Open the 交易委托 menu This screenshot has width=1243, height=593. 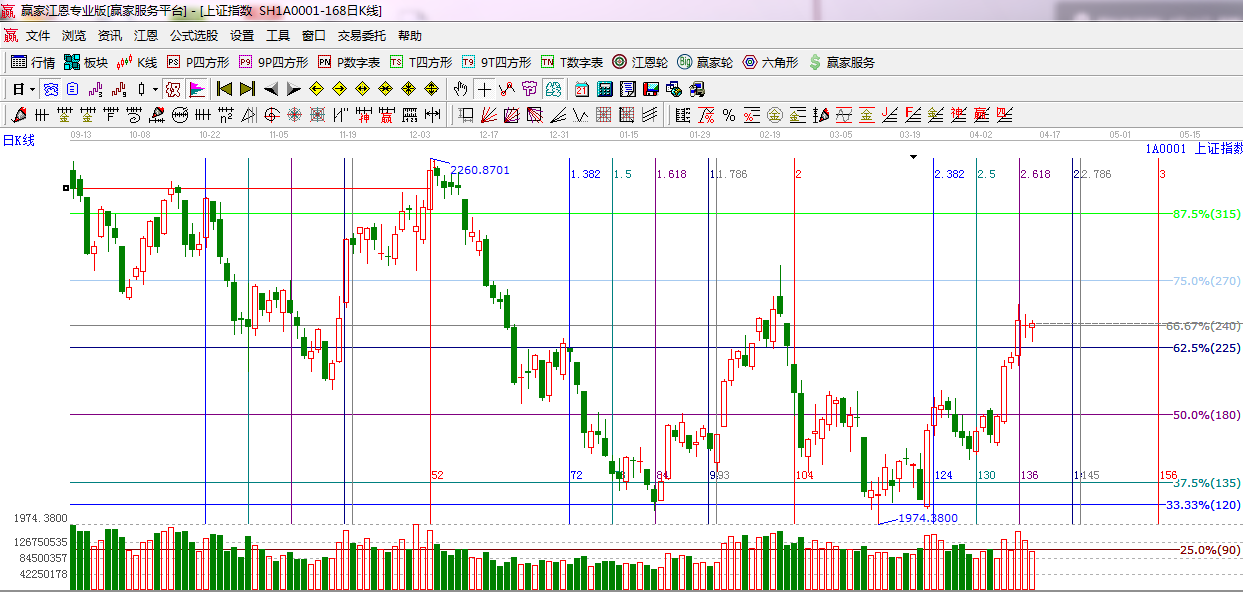point(361,35)
